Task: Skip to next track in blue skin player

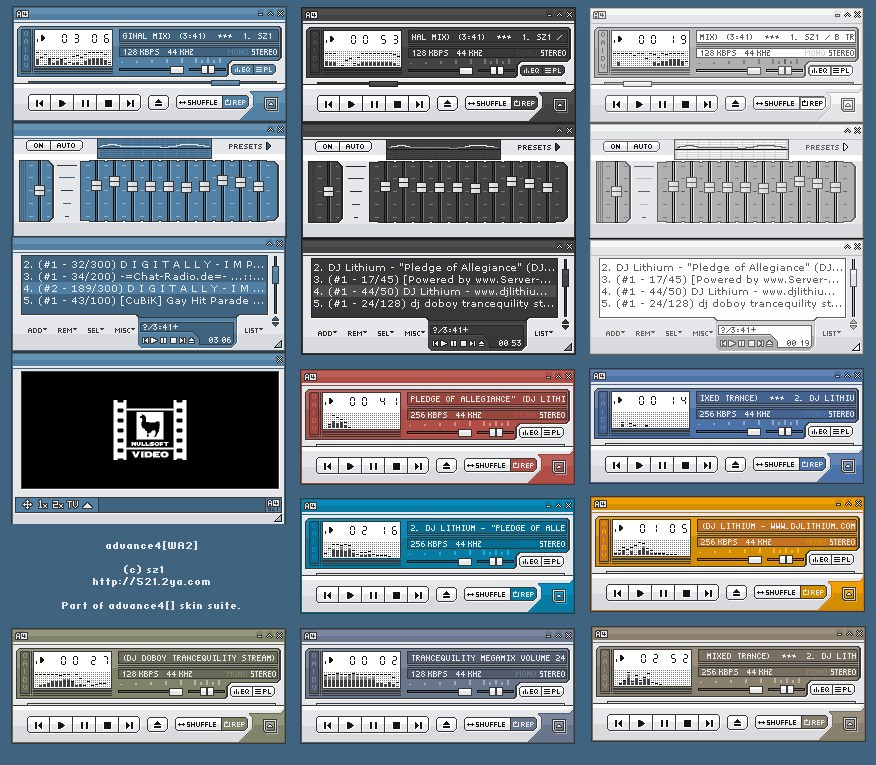Action: tap(130, 103)
